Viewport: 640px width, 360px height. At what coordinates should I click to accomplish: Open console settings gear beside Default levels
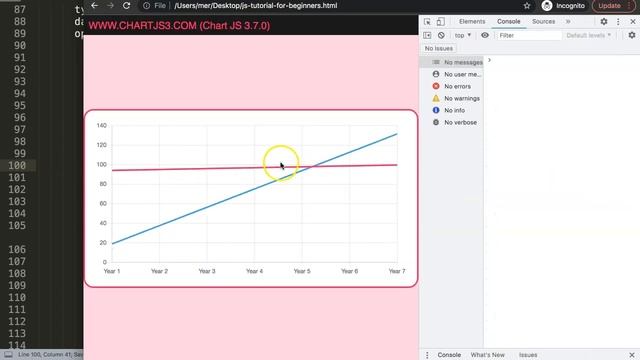632,36
